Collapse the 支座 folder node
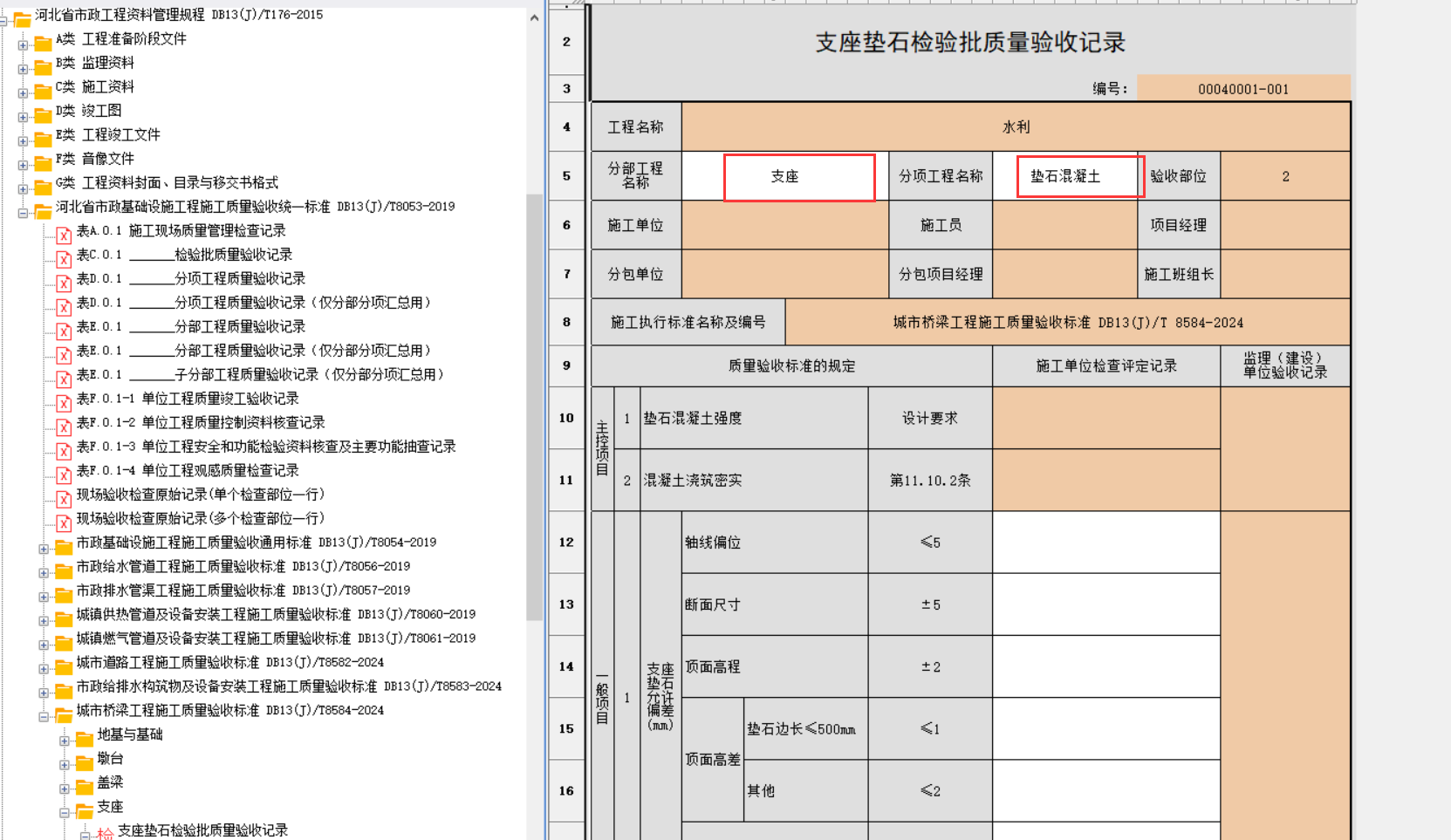This screenshot has height=840, width=1451. tap(65, 812)
